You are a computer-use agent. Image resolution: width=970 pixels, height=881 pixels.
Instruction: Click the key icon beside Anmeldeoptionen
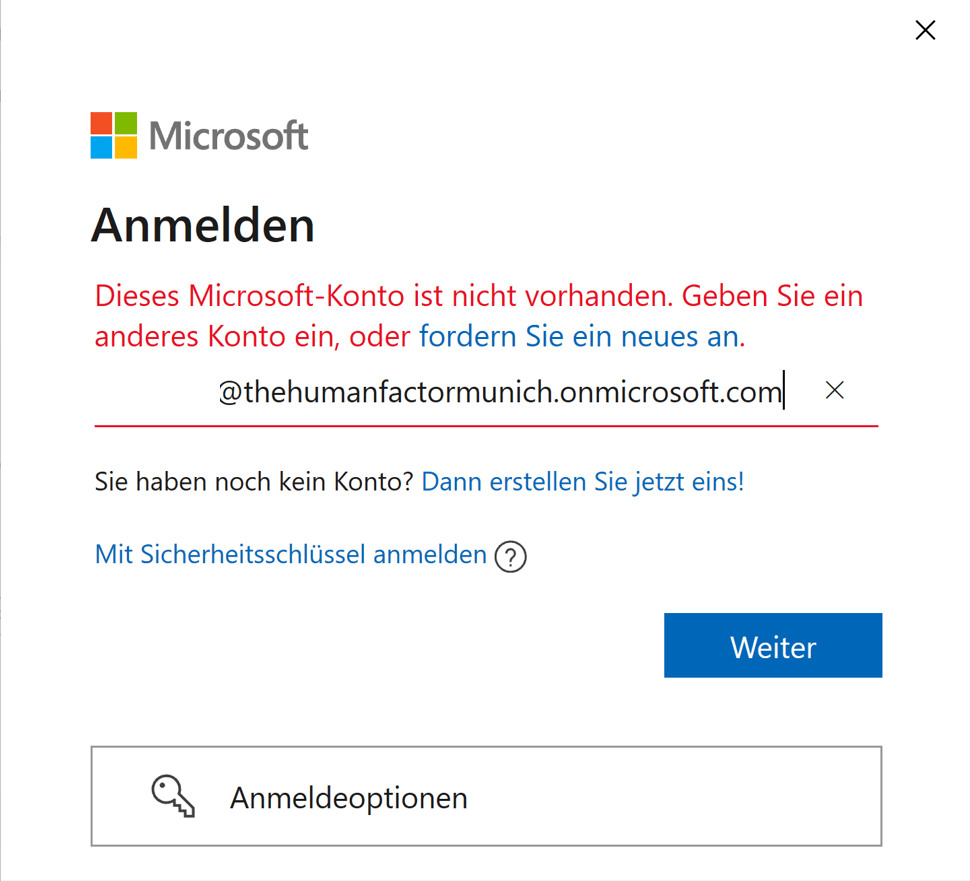pos(173,796)
